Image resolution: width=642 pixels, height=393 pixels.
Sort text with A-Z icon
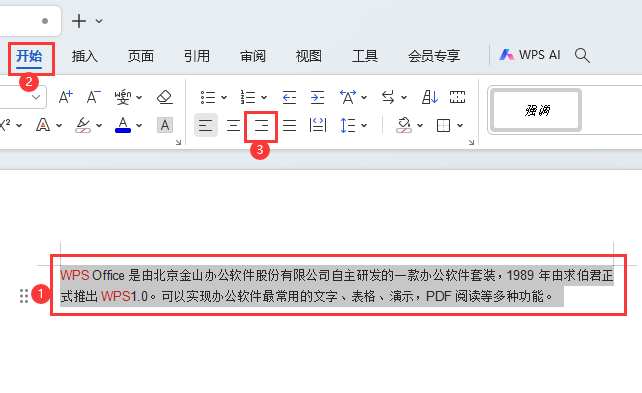[x=430, y=97]
